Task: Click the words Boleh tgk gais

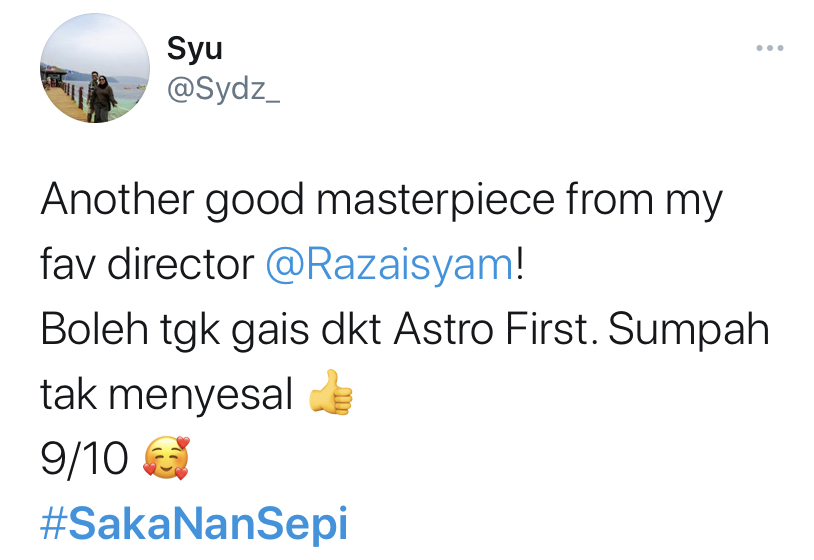Action: pos(175,331)
